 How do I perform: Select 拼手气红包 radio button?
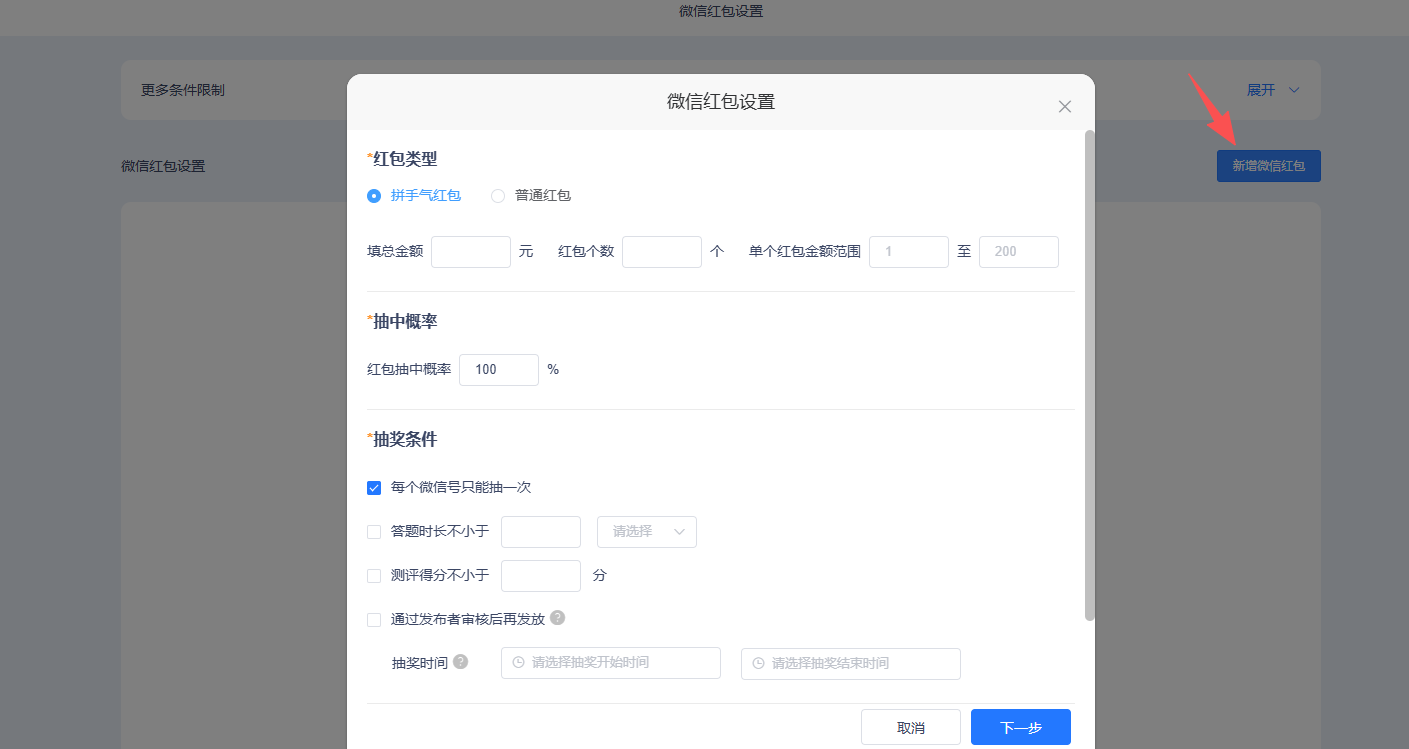374,196
